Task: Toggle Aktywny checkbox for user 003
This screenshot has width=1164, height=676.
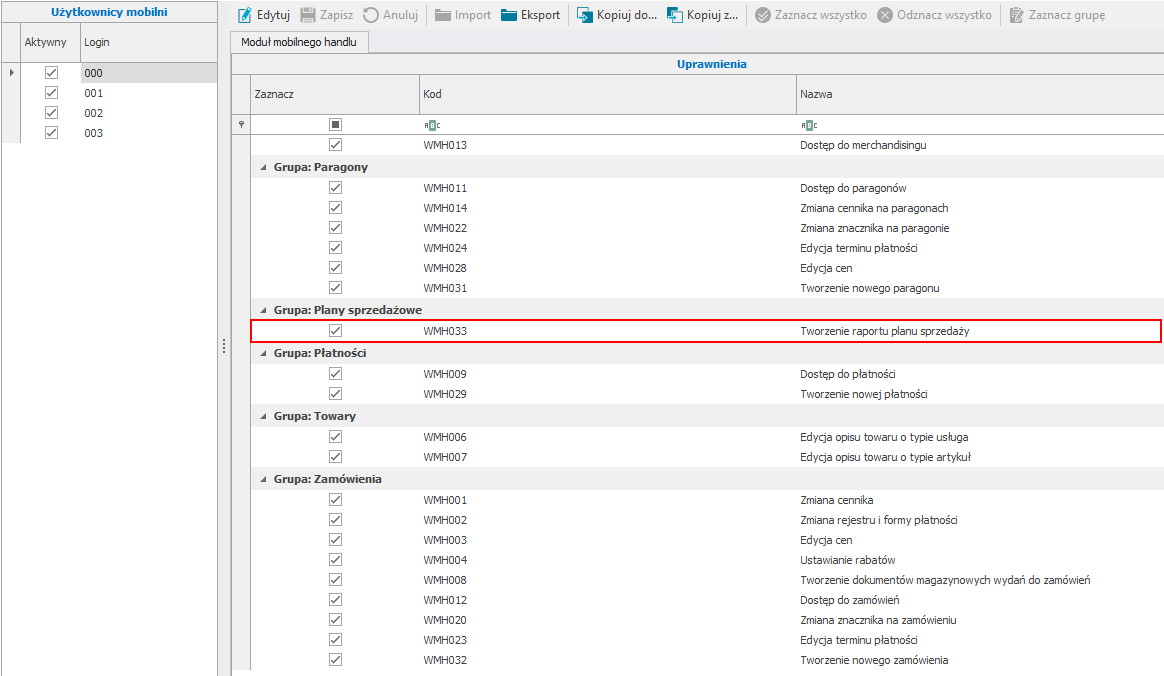Action: 51,133
